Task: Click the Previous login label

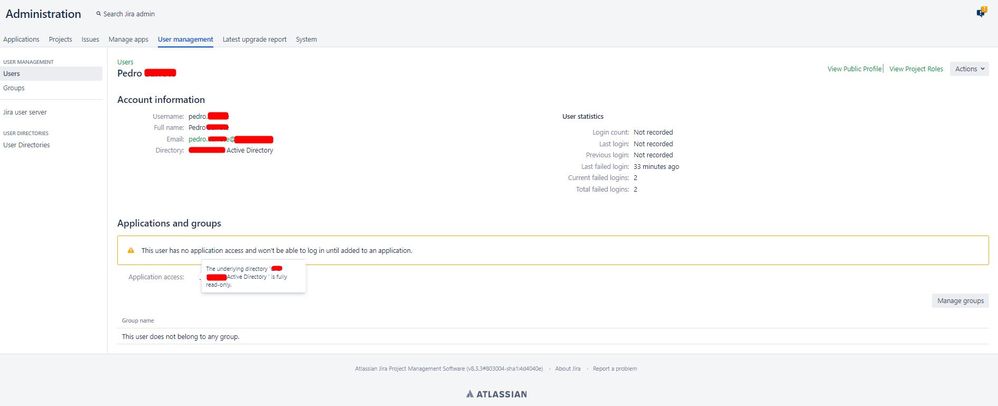Action: click(x=607, y=155)
